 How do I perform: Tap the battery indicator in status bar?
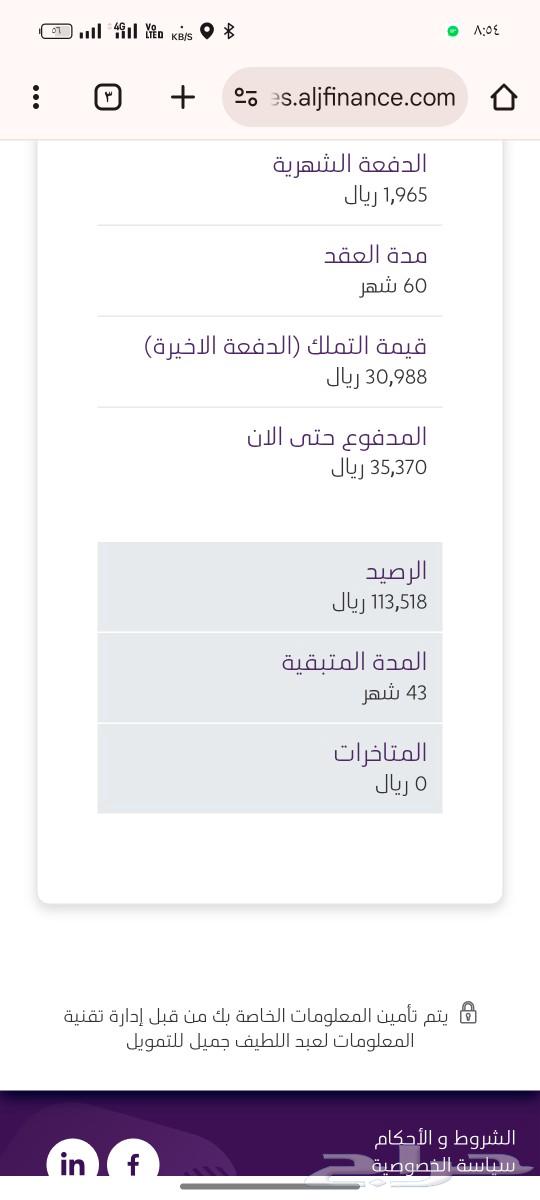tap(56, 31)
